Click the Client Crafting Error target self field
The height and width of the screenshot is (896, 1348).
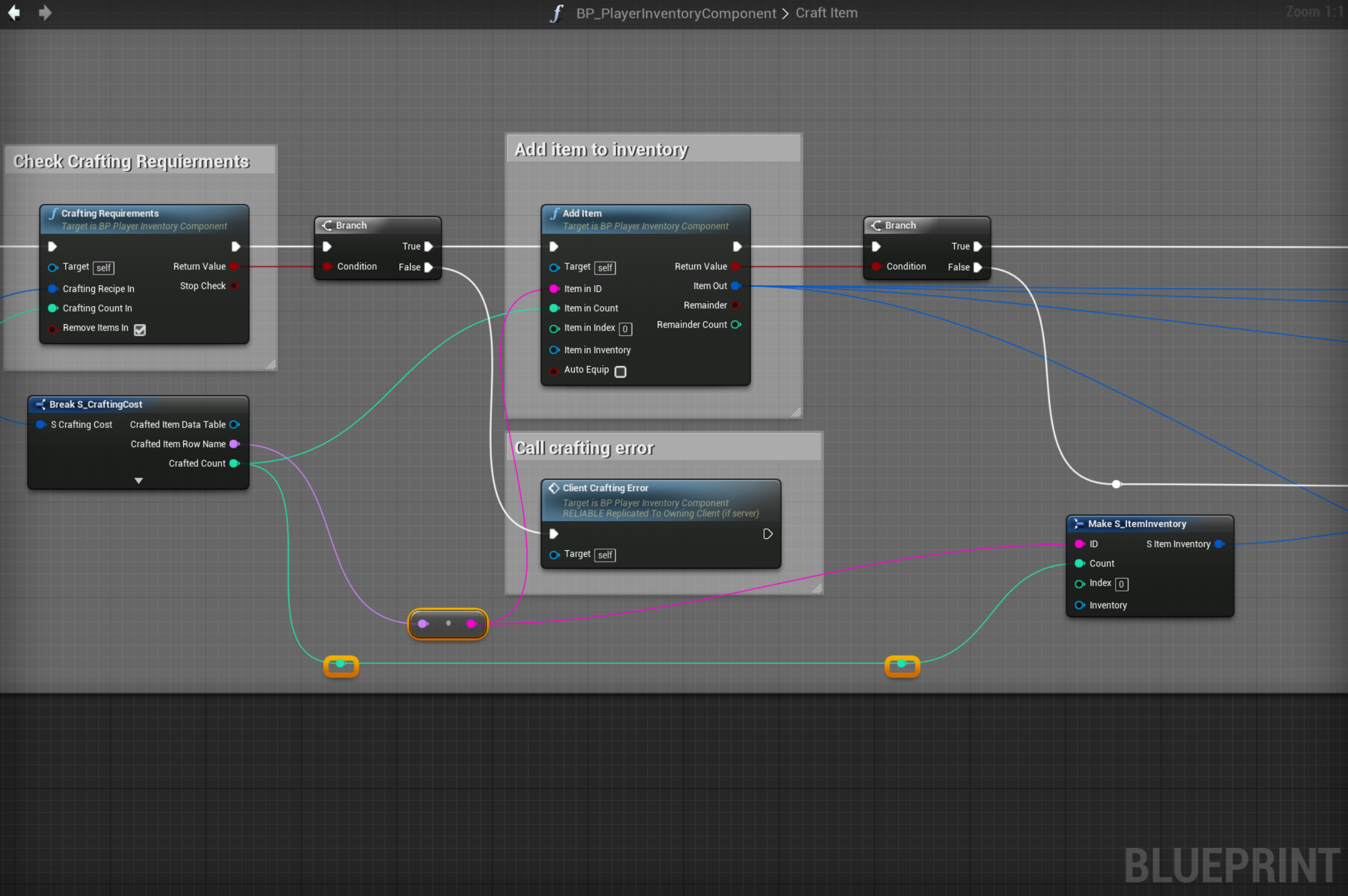point(605,555)
